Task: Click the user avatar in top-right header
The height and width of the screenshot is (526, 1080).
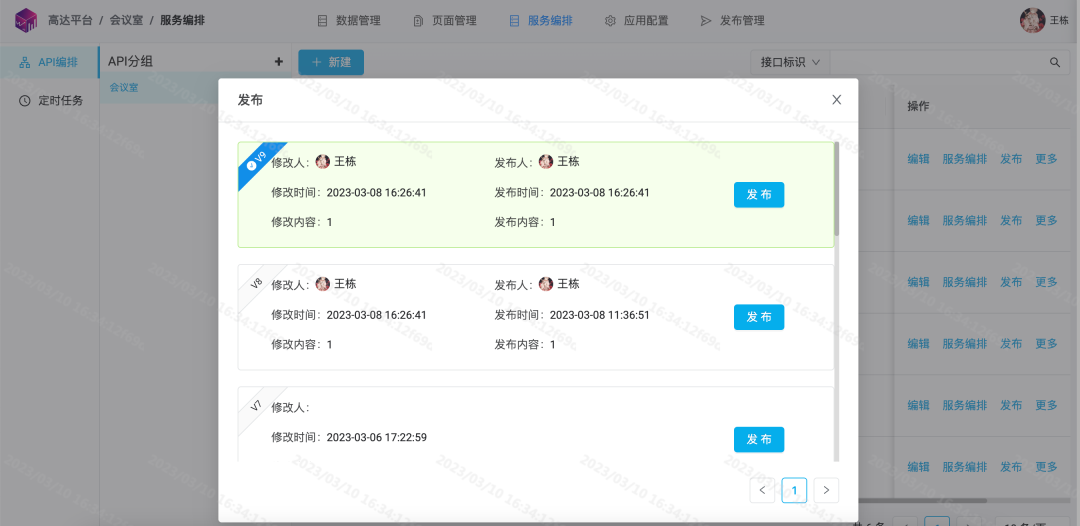Action: (x=1032, y=21)
